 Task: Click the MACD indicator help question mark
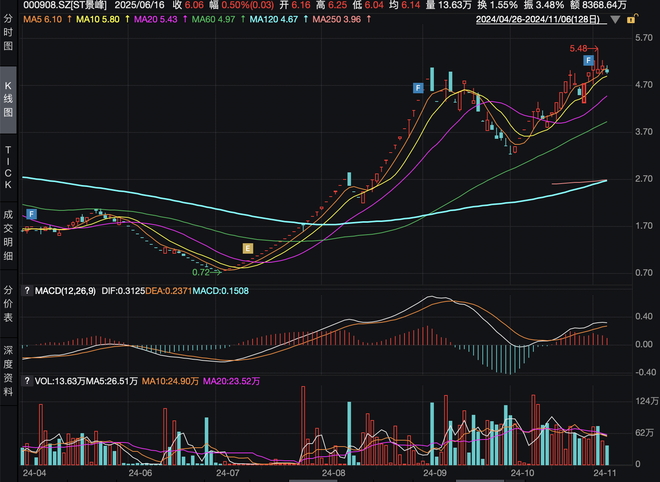(26, 291)
